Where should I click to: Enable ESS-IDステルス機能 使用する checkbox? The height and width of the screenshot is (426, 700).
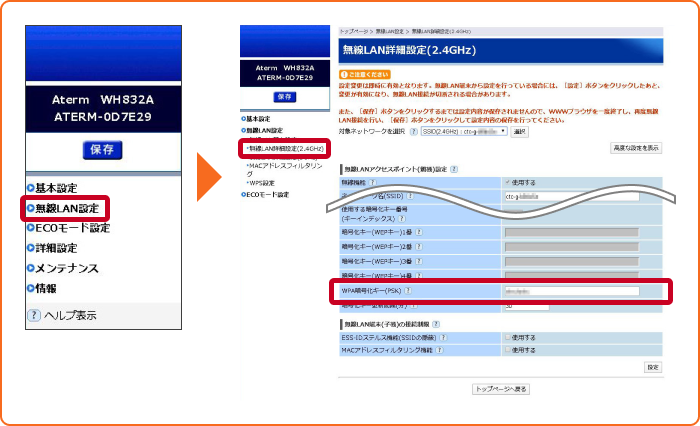[x=508, y=338]
